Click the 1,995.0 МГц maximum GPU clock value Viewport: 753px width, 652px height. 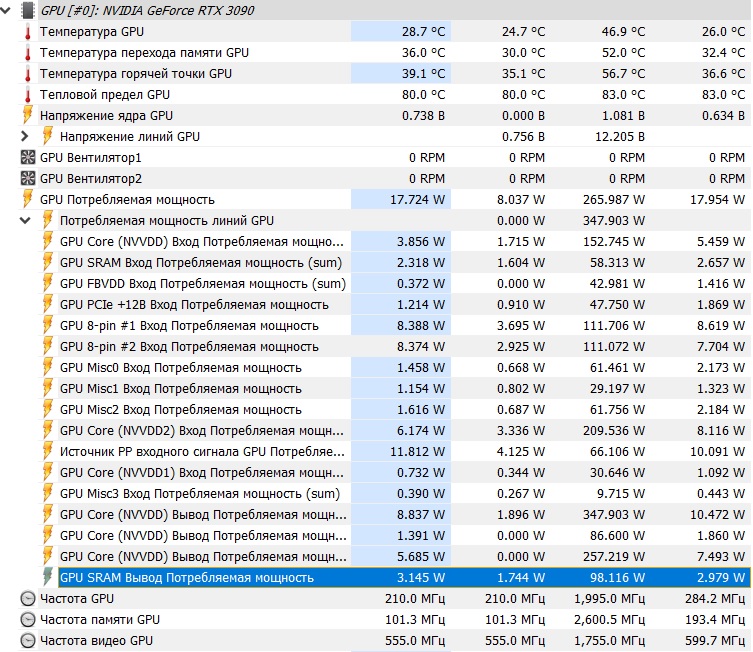tap(609, 599)
